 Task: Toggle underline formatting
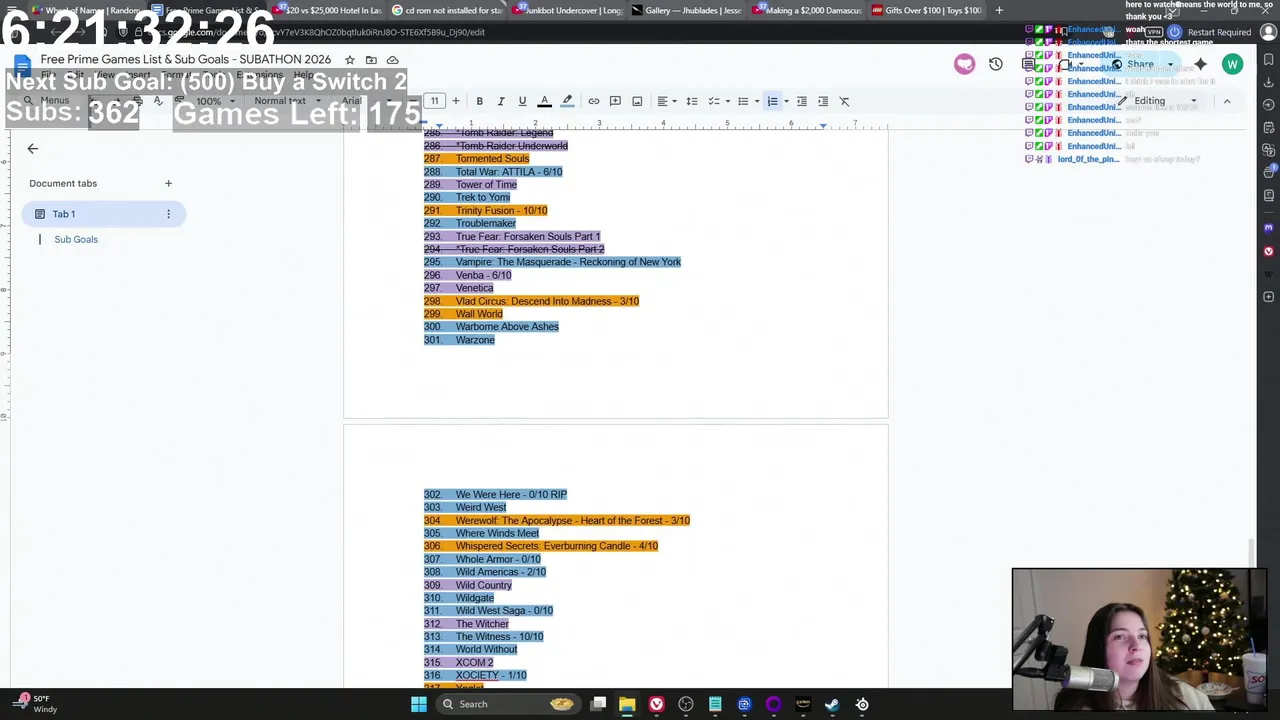522,101
